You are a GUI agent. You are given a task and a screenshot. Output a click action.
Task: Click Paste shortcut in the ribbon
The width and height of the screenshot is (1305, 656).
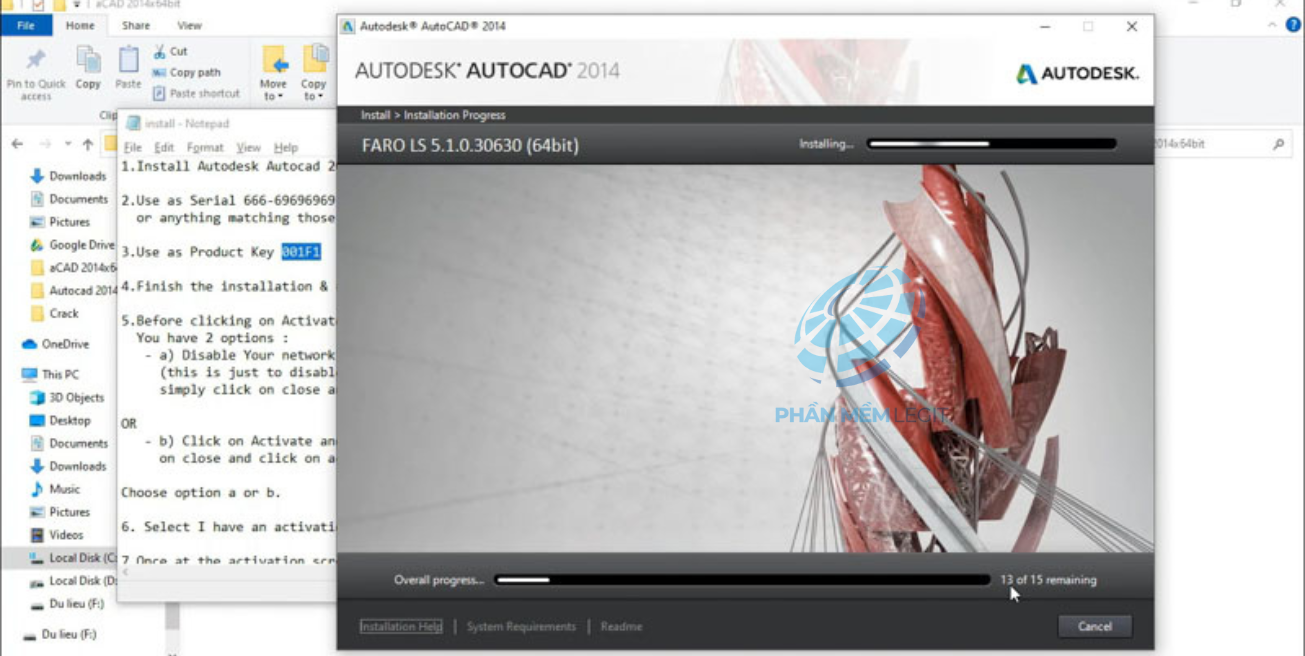point(196,93)
